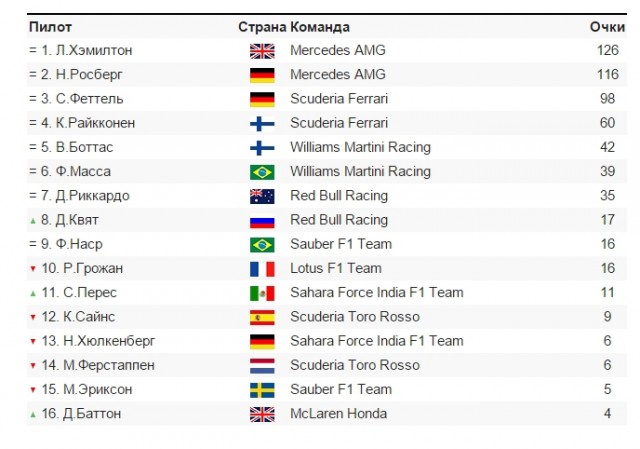Click McLaren Honda team name
The image size is (640, 449).
tap(338, 413)
